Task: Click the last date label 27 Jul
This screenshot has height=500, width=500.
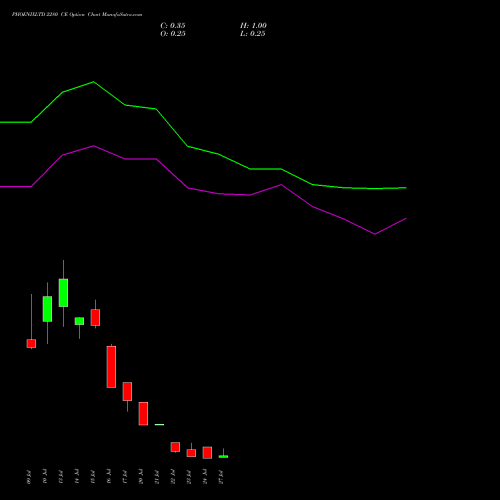Action: (221, 477)
